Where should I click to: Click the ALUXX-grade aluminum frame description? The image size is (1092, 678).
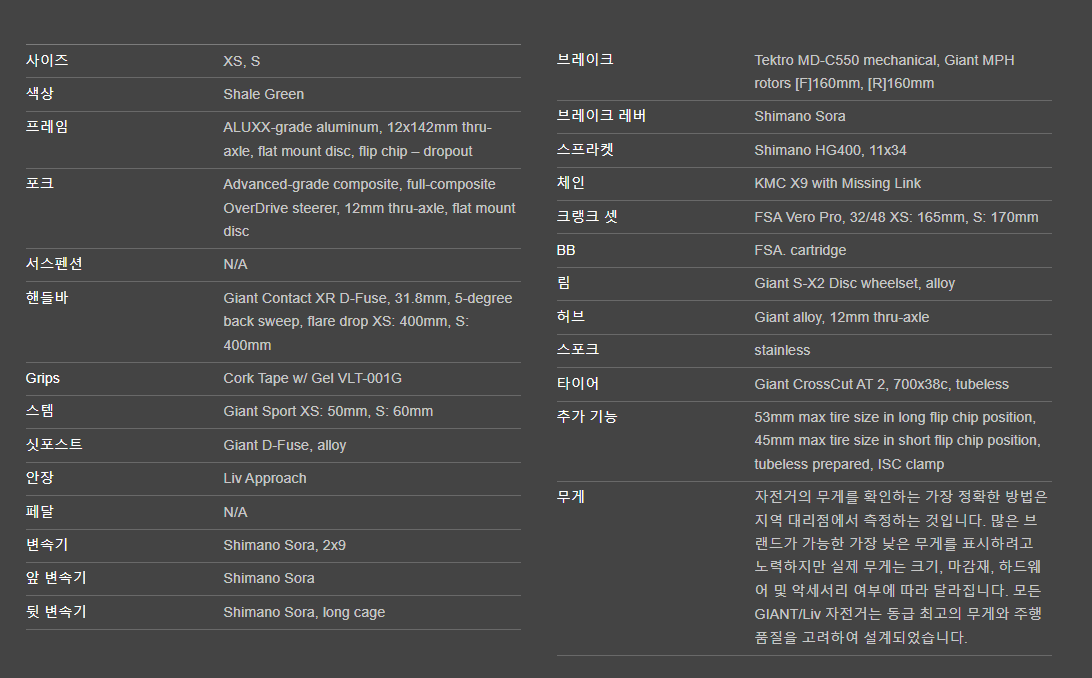[x=357, y=139]
